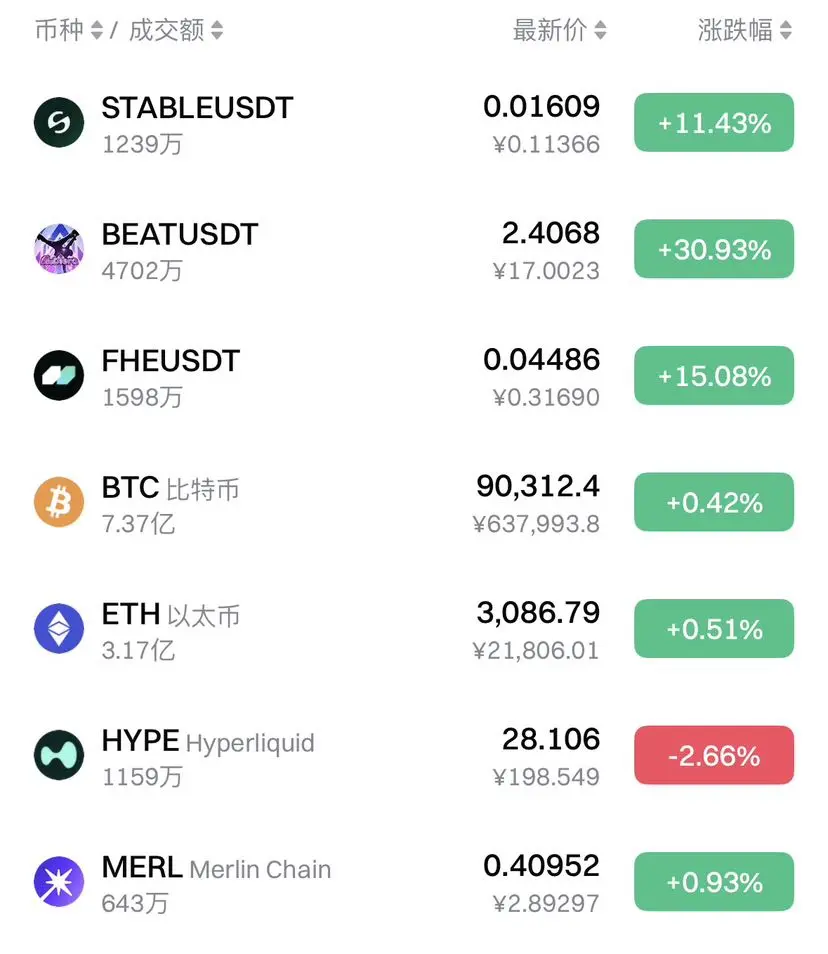
Task: Open the BTC 比特币 row
Action: click(414, 504)
